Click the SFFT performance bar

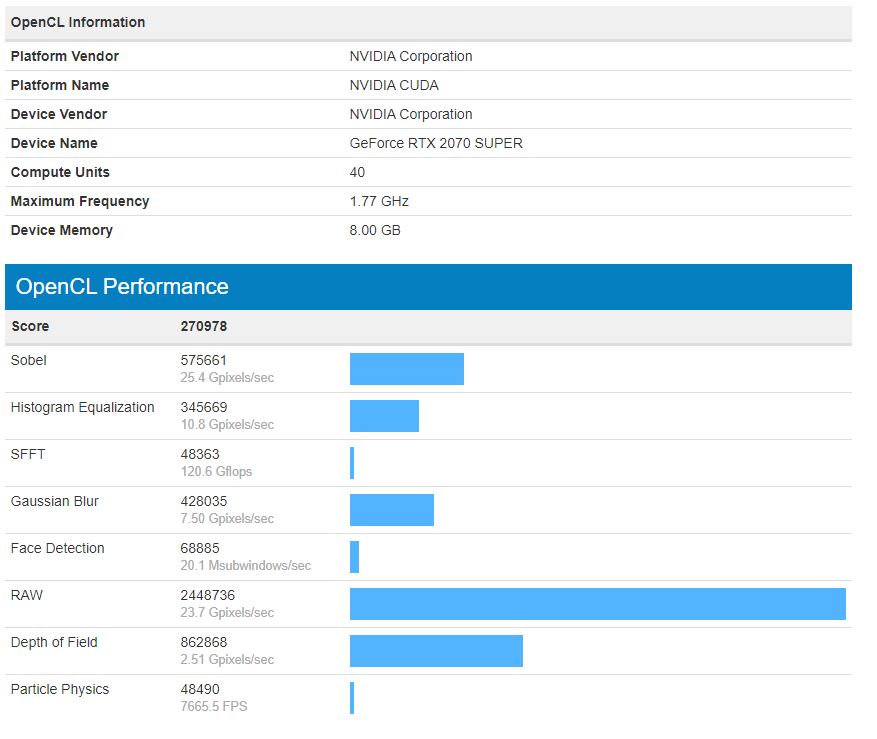[352, 463]
